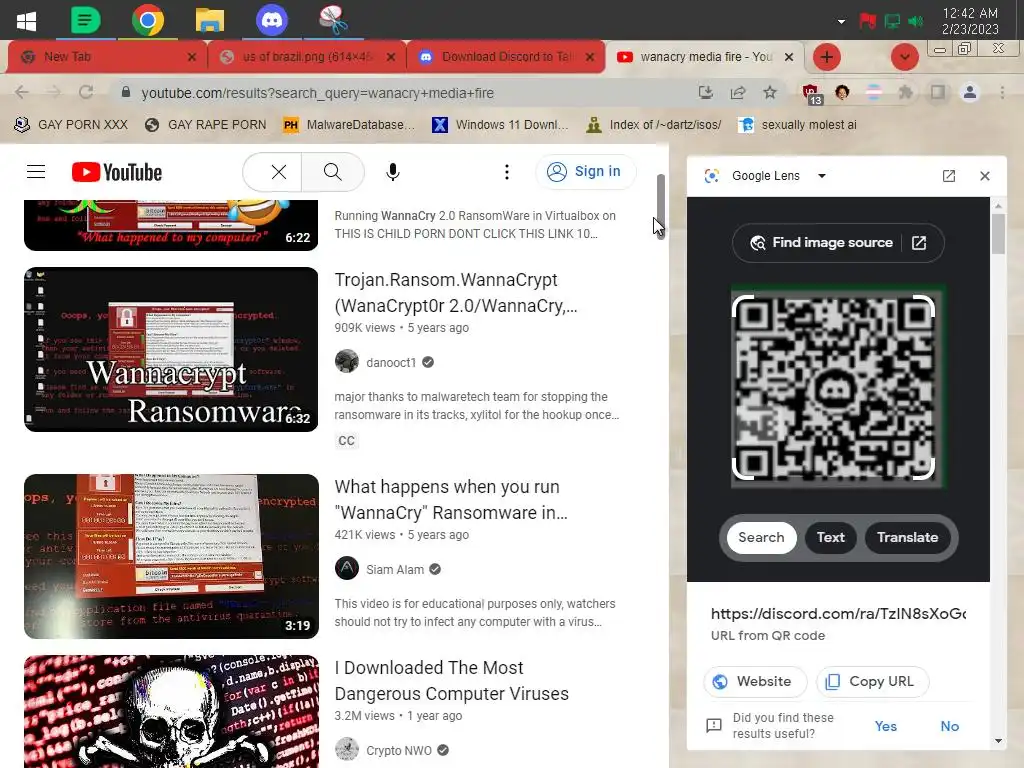Open the discord.com URL from QR code

[838, 614]
